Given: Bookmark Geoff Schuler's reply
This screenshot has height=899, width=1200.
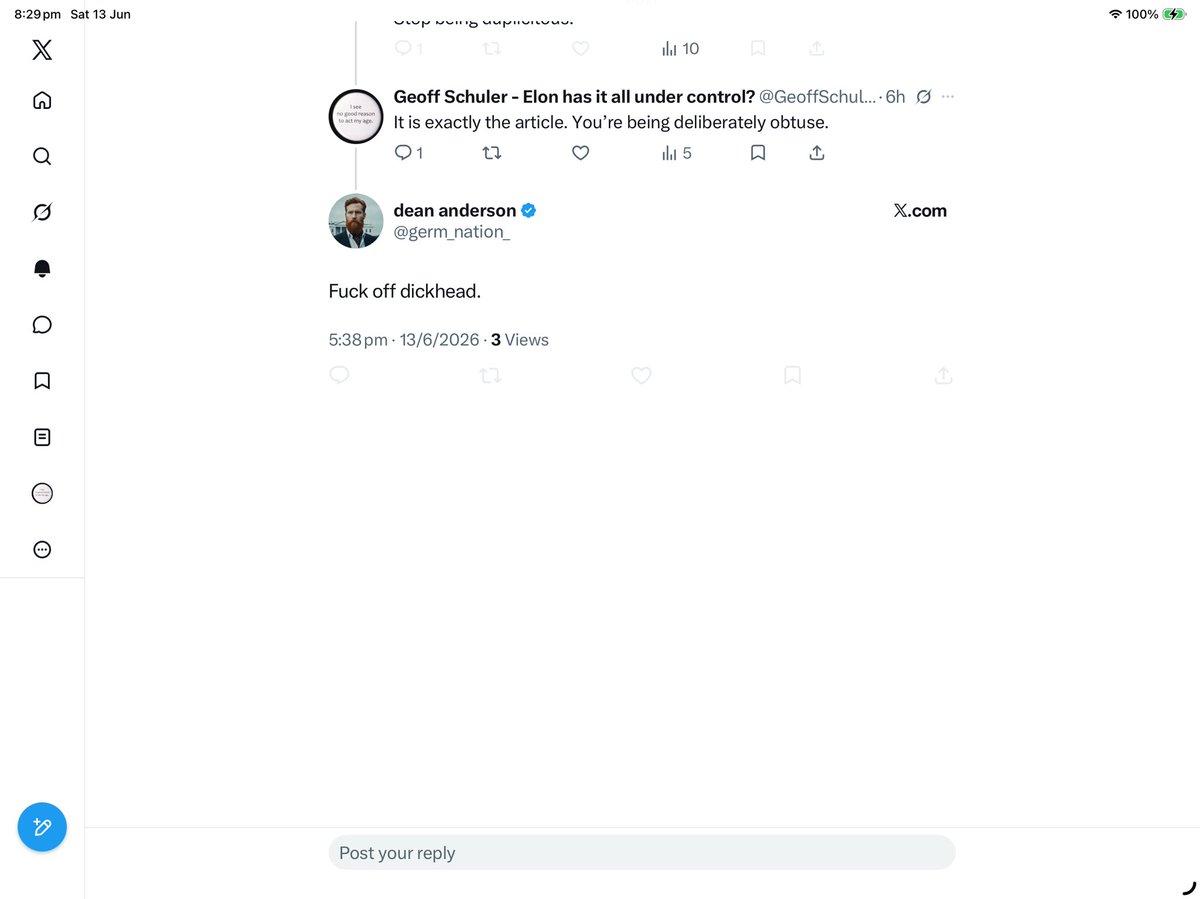Looking at the screenshot, I should (758, 153).
